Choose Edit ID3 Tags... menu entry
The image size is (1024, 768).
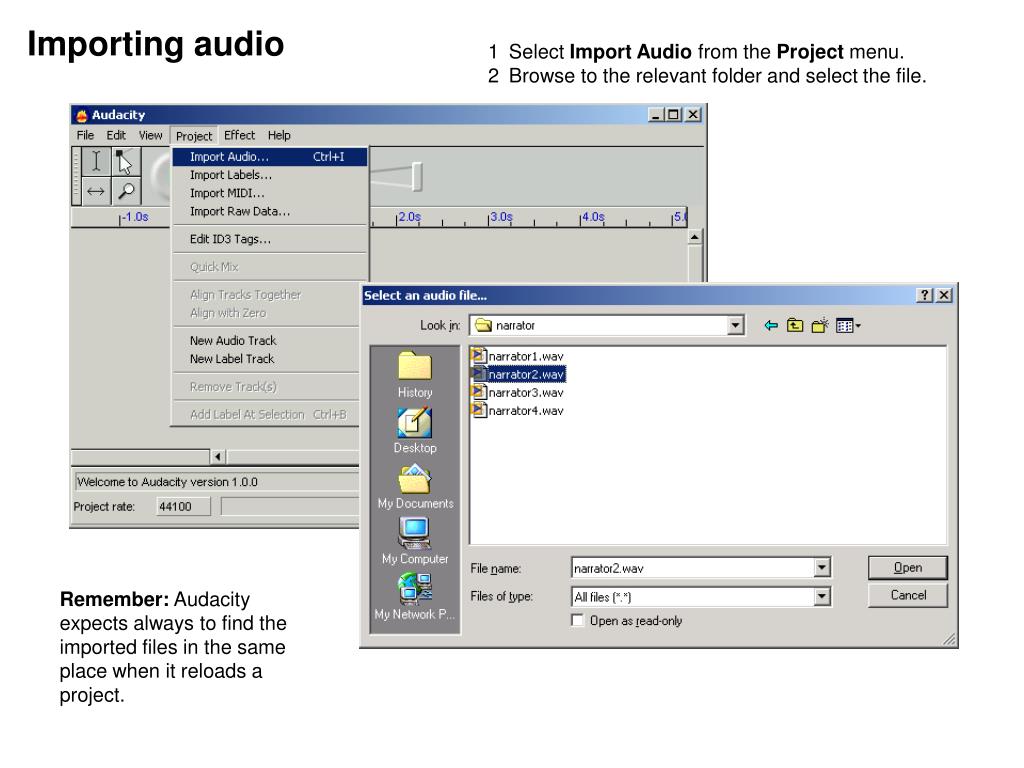270,239
